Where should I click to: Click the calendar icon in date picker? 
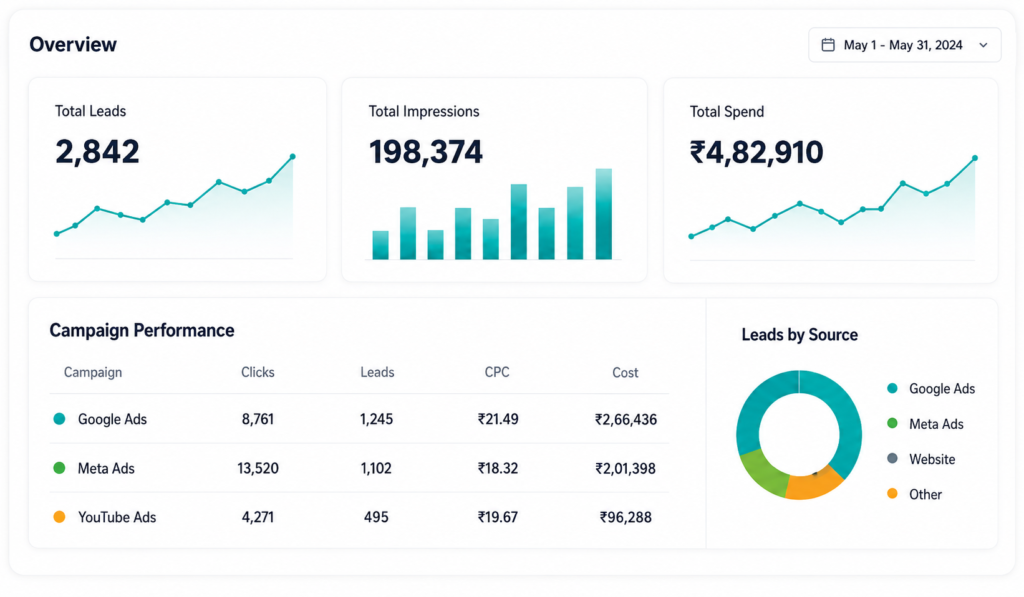point(827,45)
